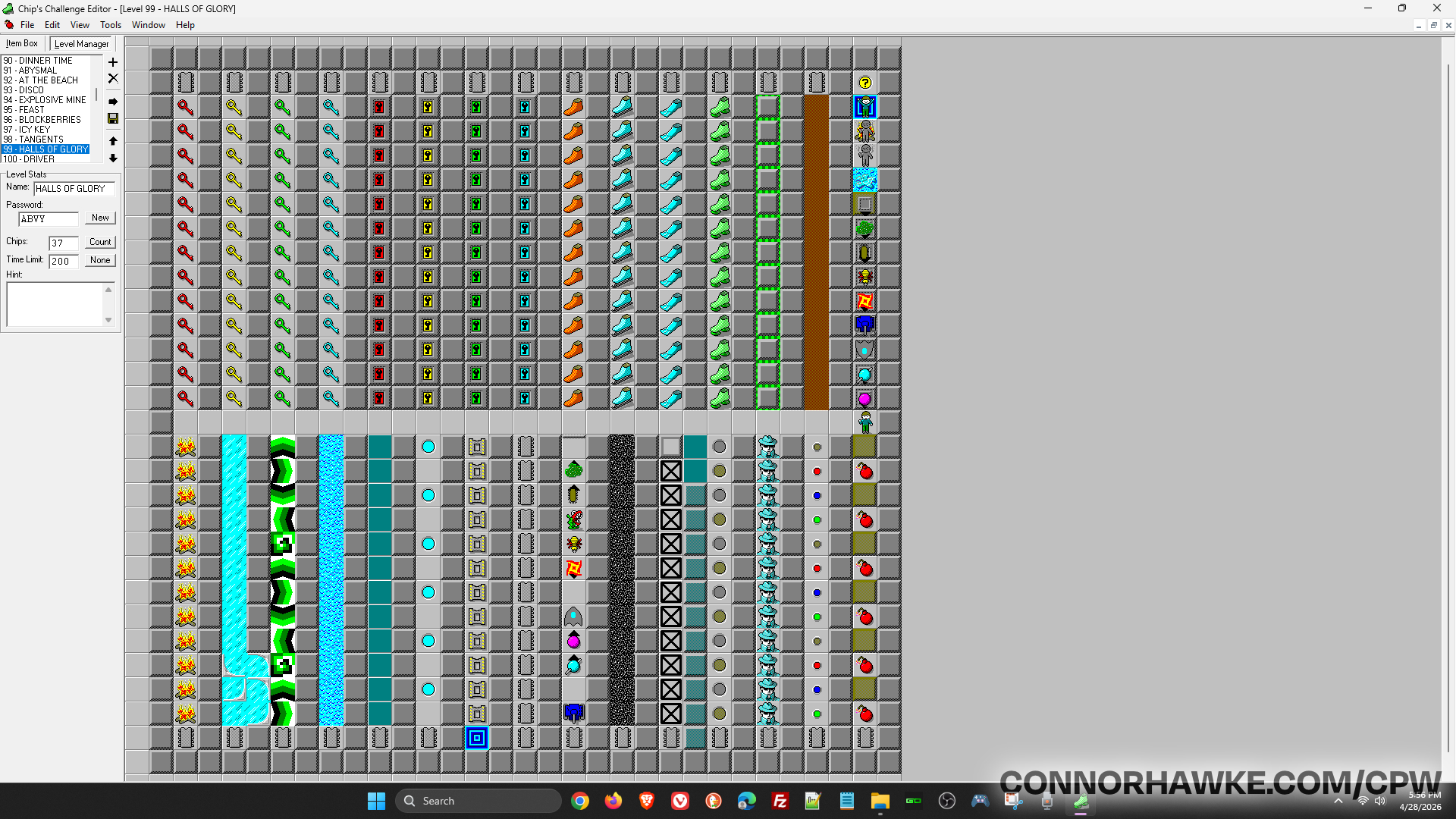
Task: Add a new level with plus icon
Action: 113,62
